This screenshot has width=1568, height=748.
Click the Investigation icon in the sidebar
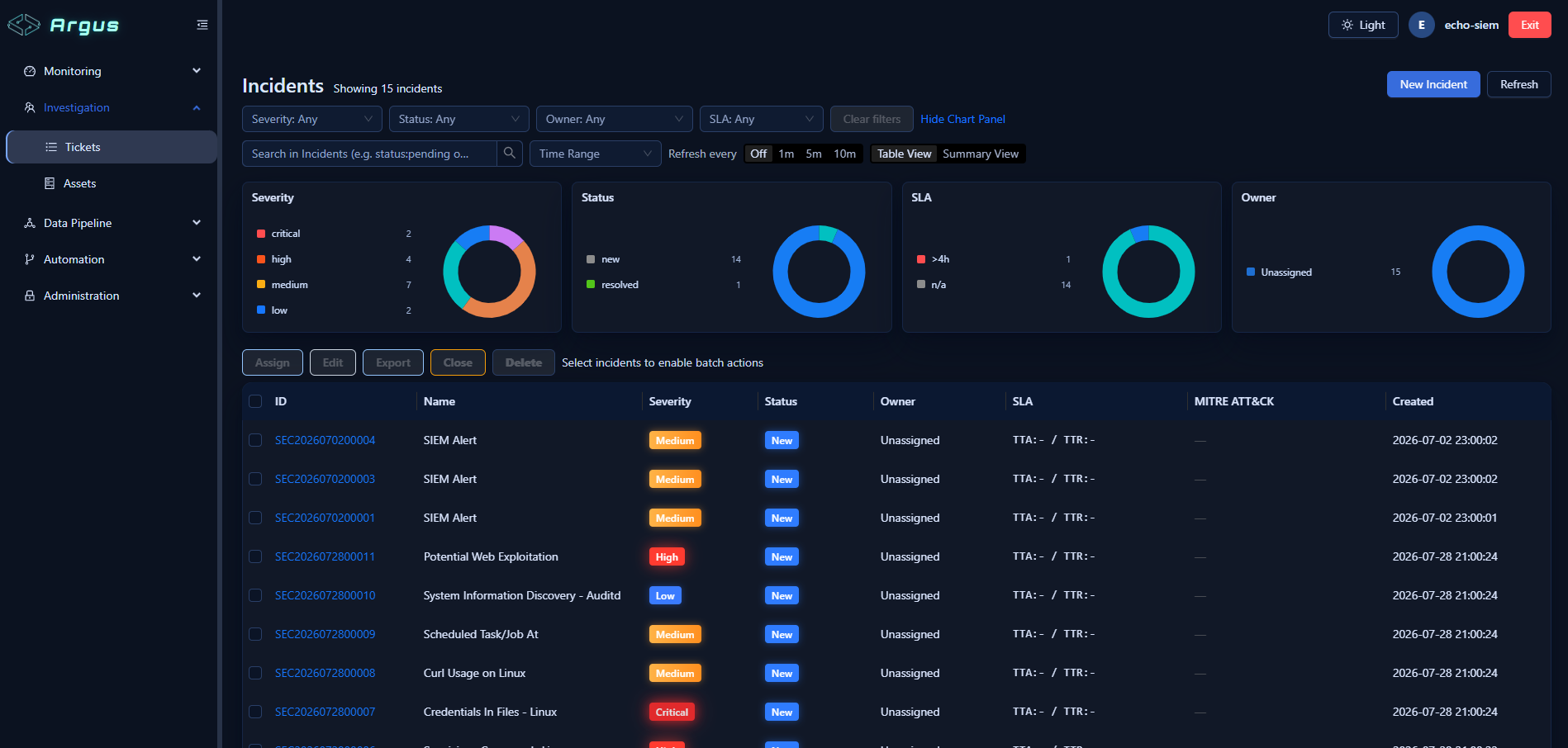click(30, 107)
